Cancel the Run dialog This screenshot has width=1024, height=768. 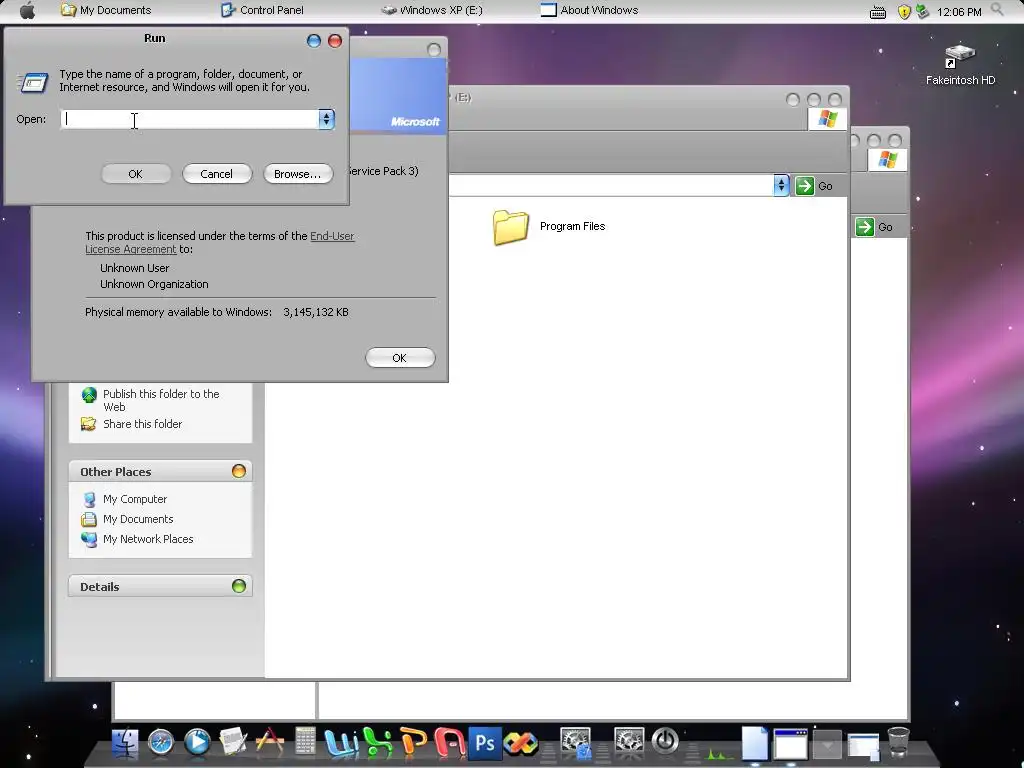pyautogui.click(x=217, y=174)
